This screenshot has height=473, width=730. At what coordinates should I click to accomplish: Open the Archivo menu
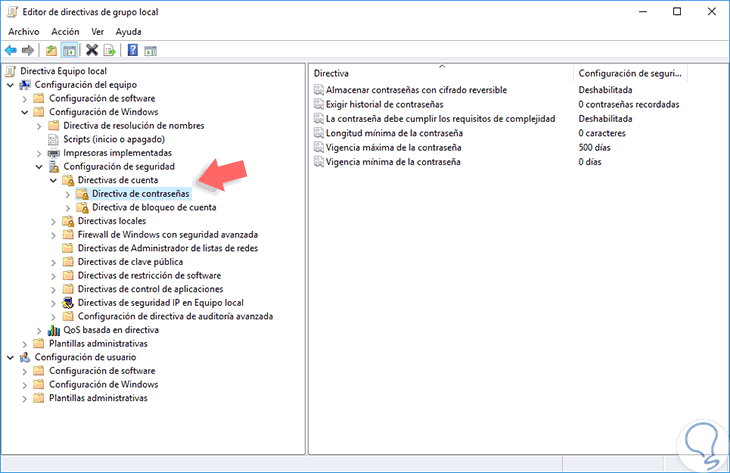(24, 32)
